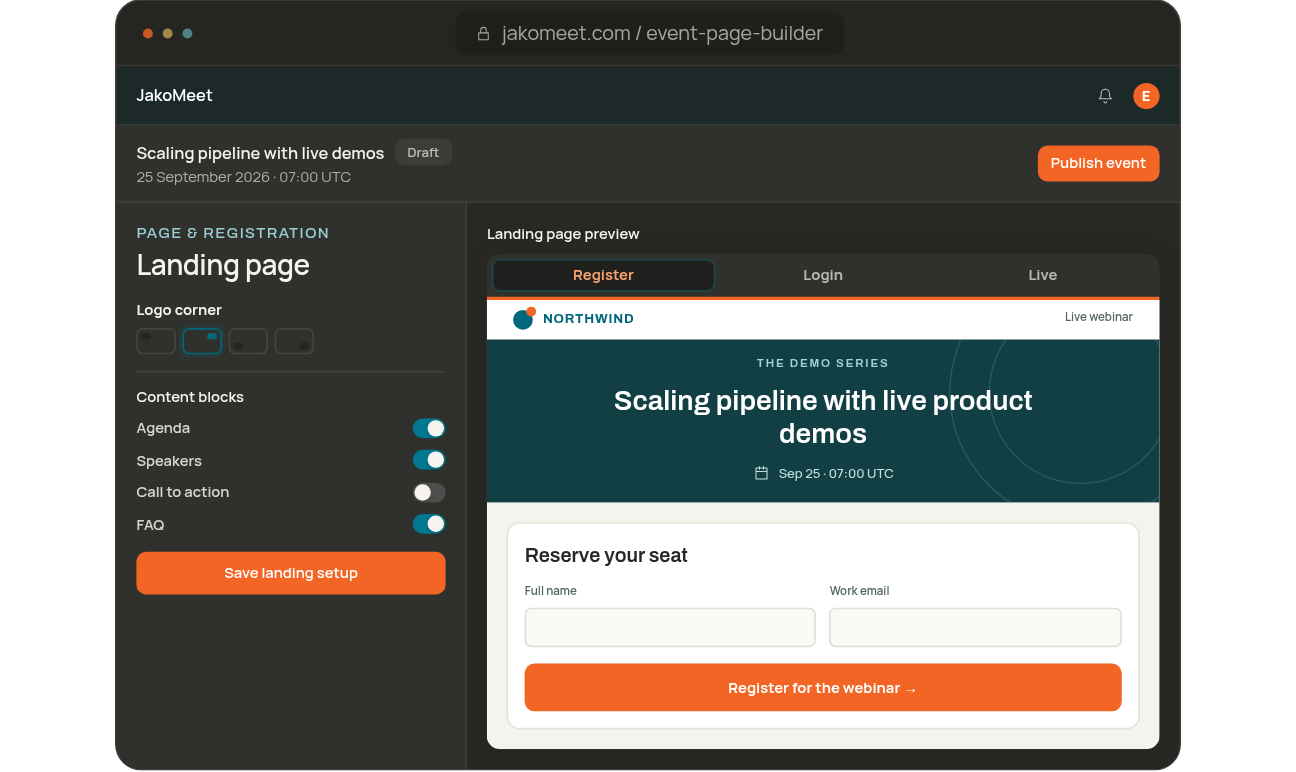Click the Landing page preview label
The height and width of the screenshot is (772, 1296).
[x=563, y=234]
